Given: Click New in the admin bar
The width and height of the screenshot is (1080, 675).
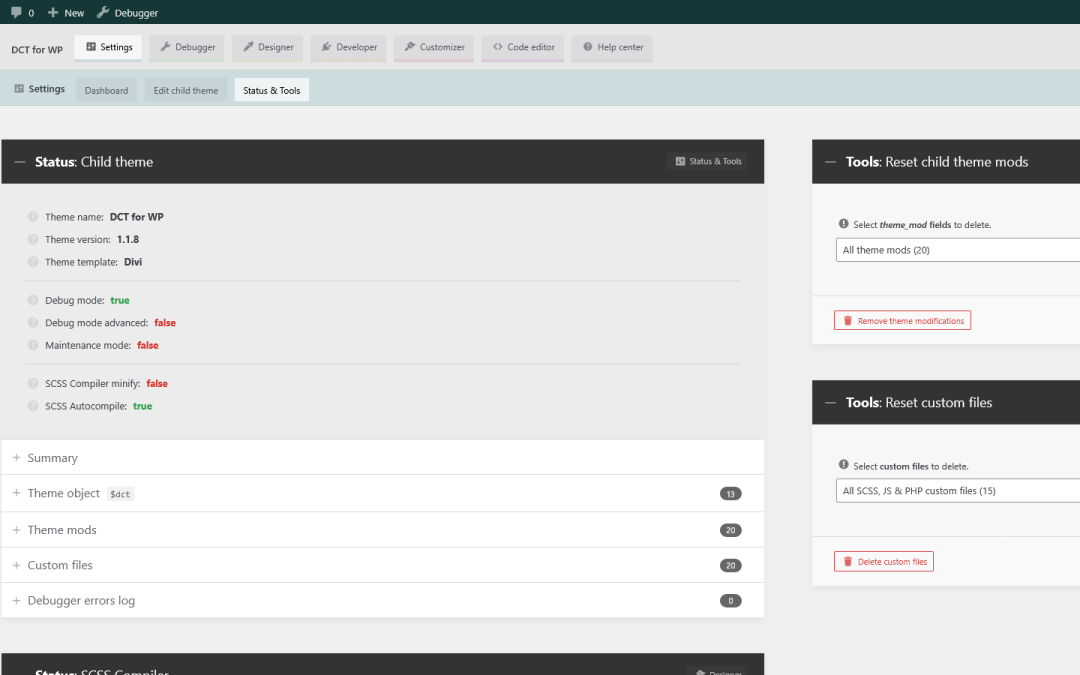Looking at the screenshot, I should [x=74, y=13].
